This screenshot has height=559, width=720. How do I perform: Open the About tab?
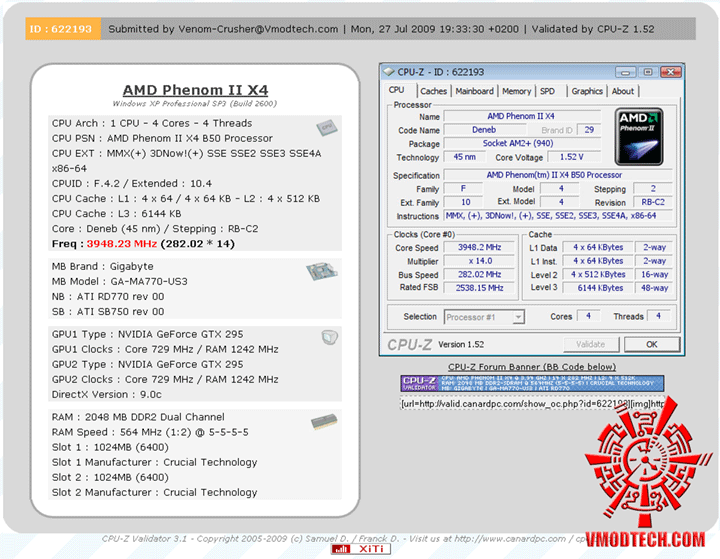(x=623, y=91)
